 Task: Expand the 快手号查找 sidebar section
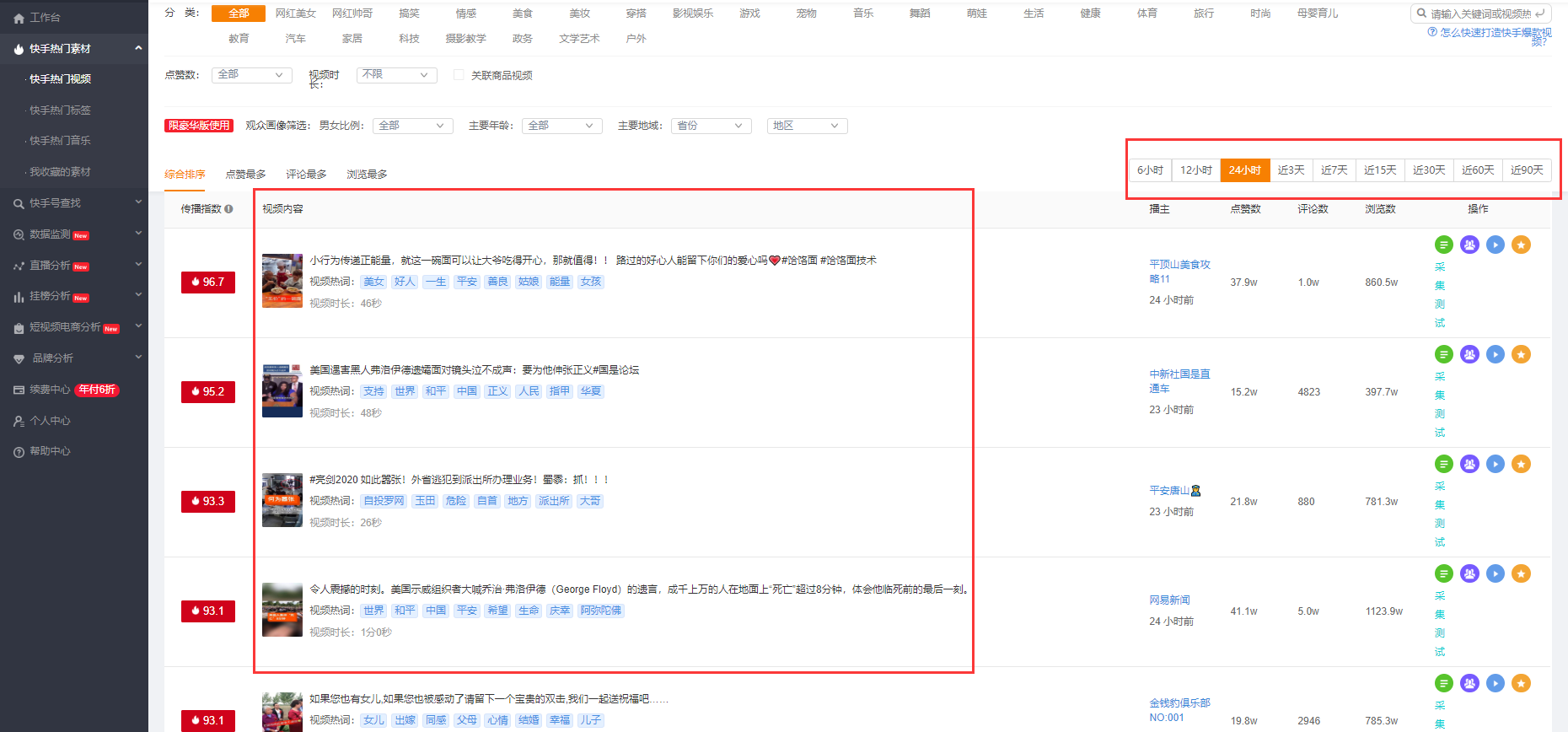pyautogui.click(x=138, y=202)
